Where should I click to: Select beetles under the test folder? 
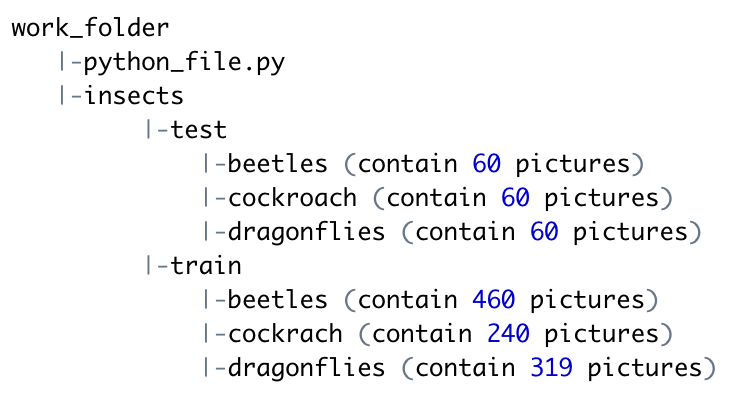coord(278,164)
